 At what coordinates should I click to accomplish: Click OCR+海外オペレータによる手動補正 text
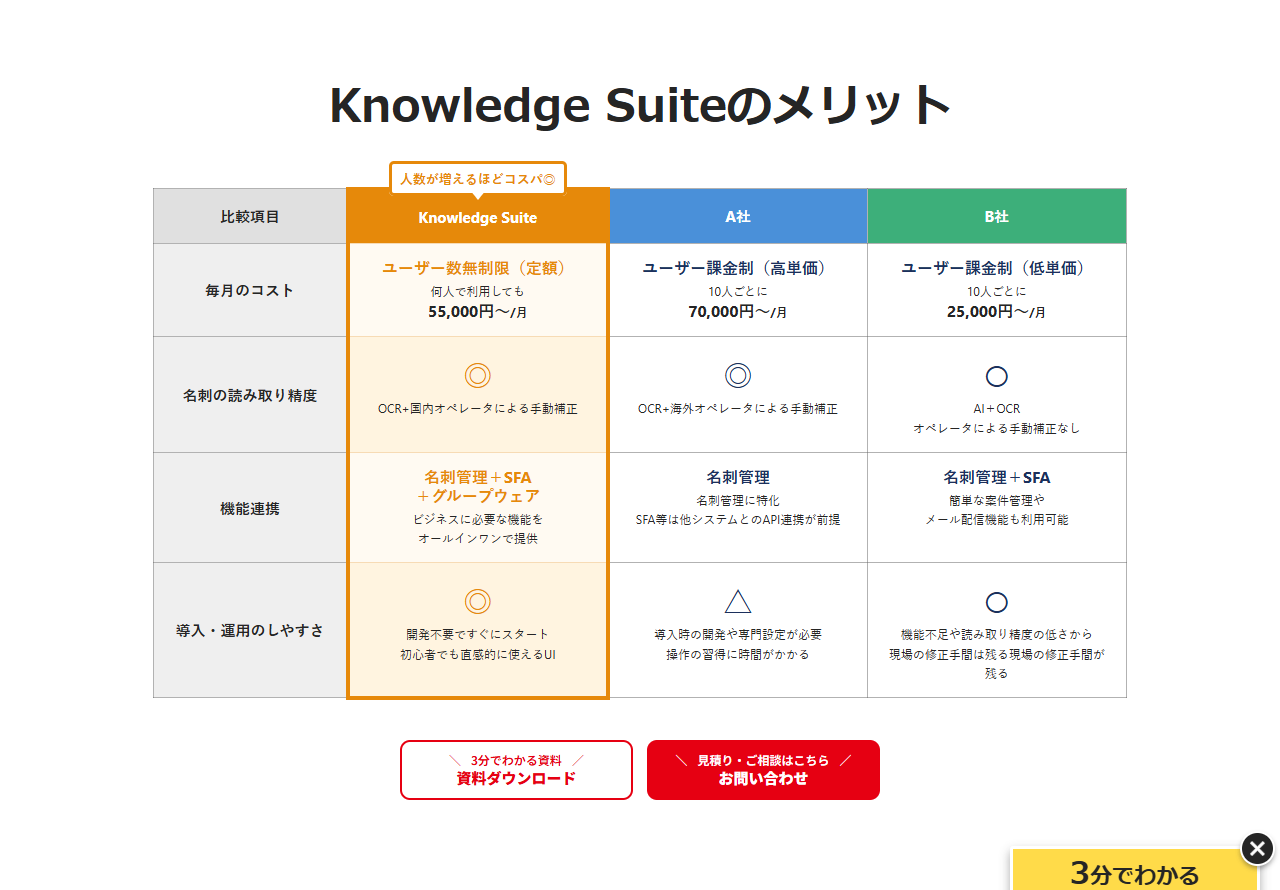coord(738,409)
